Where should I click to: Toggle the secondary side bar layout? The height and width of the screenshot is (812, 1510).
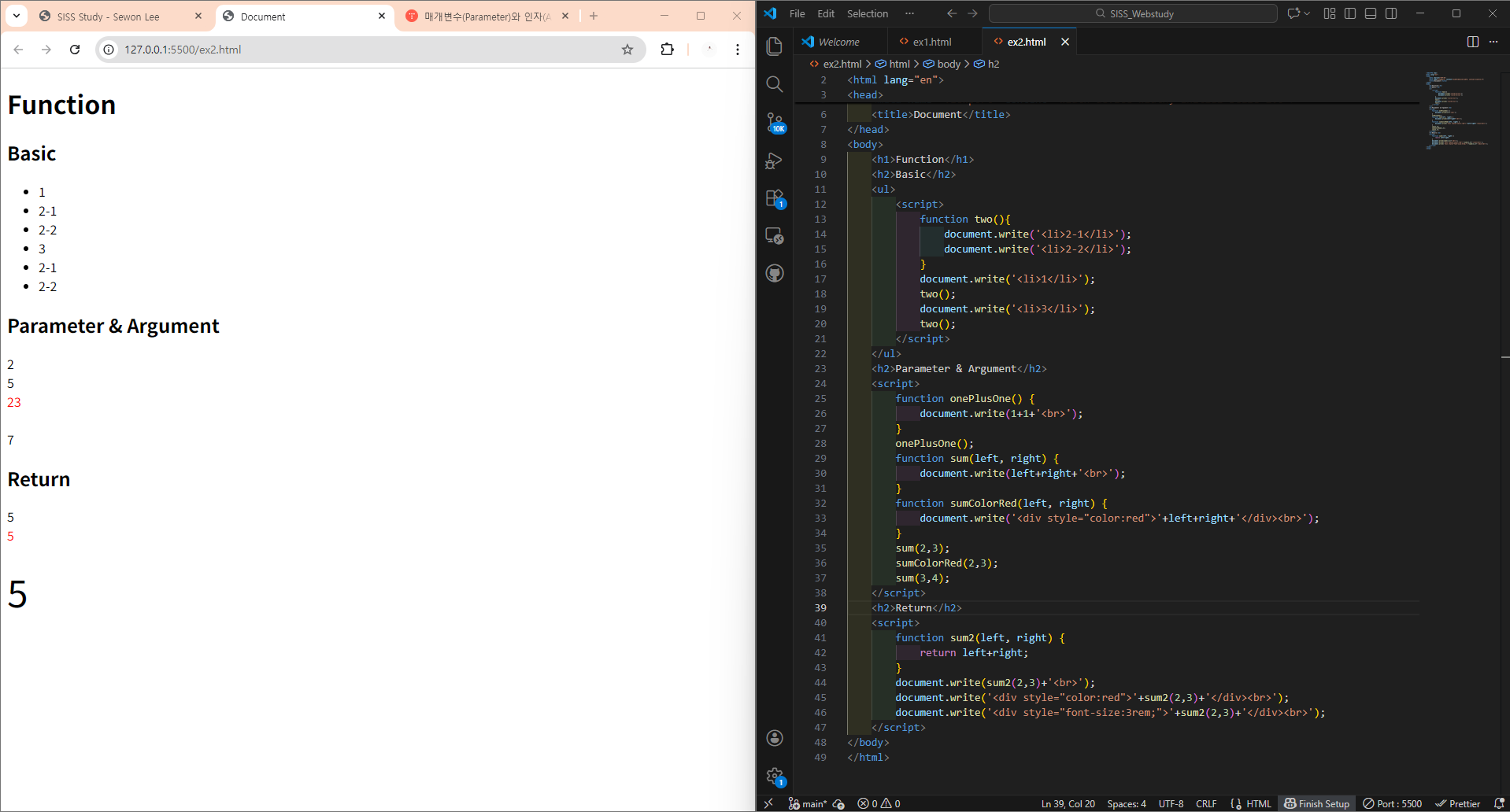[1391, 13]
